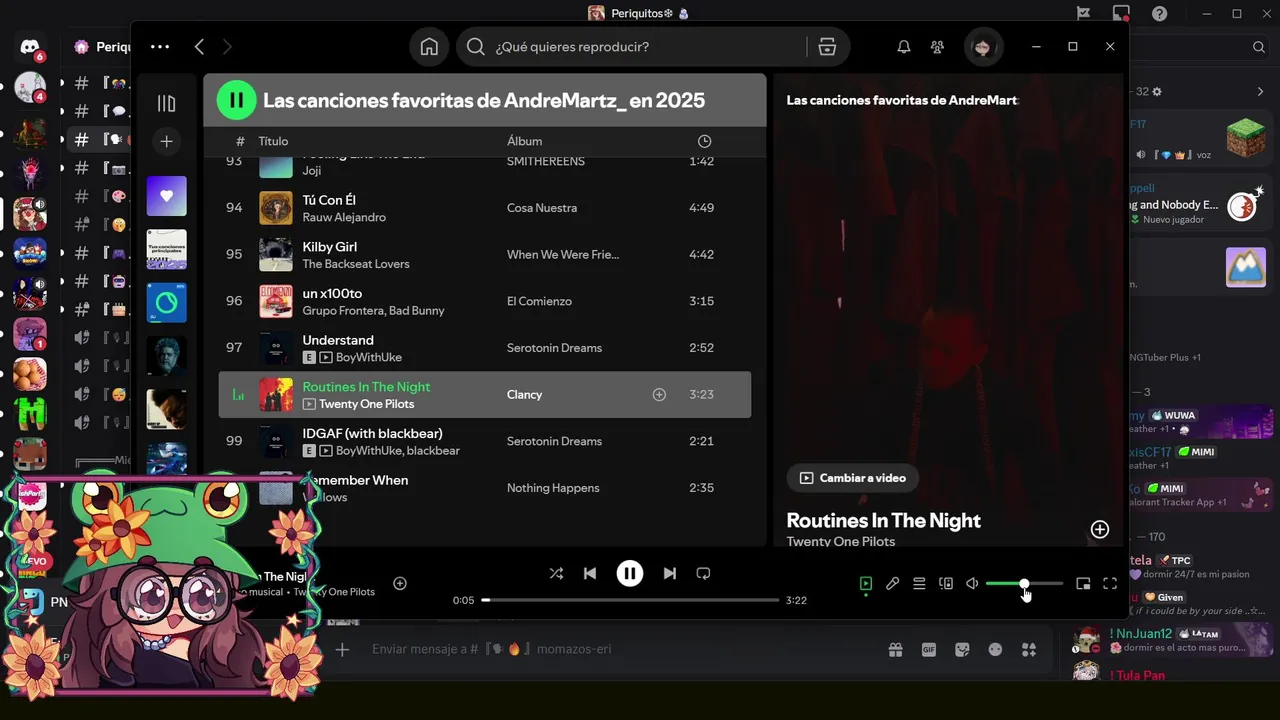Open the Nothing Happens album link
The image size is (1280, 720).
coord(553,488)
